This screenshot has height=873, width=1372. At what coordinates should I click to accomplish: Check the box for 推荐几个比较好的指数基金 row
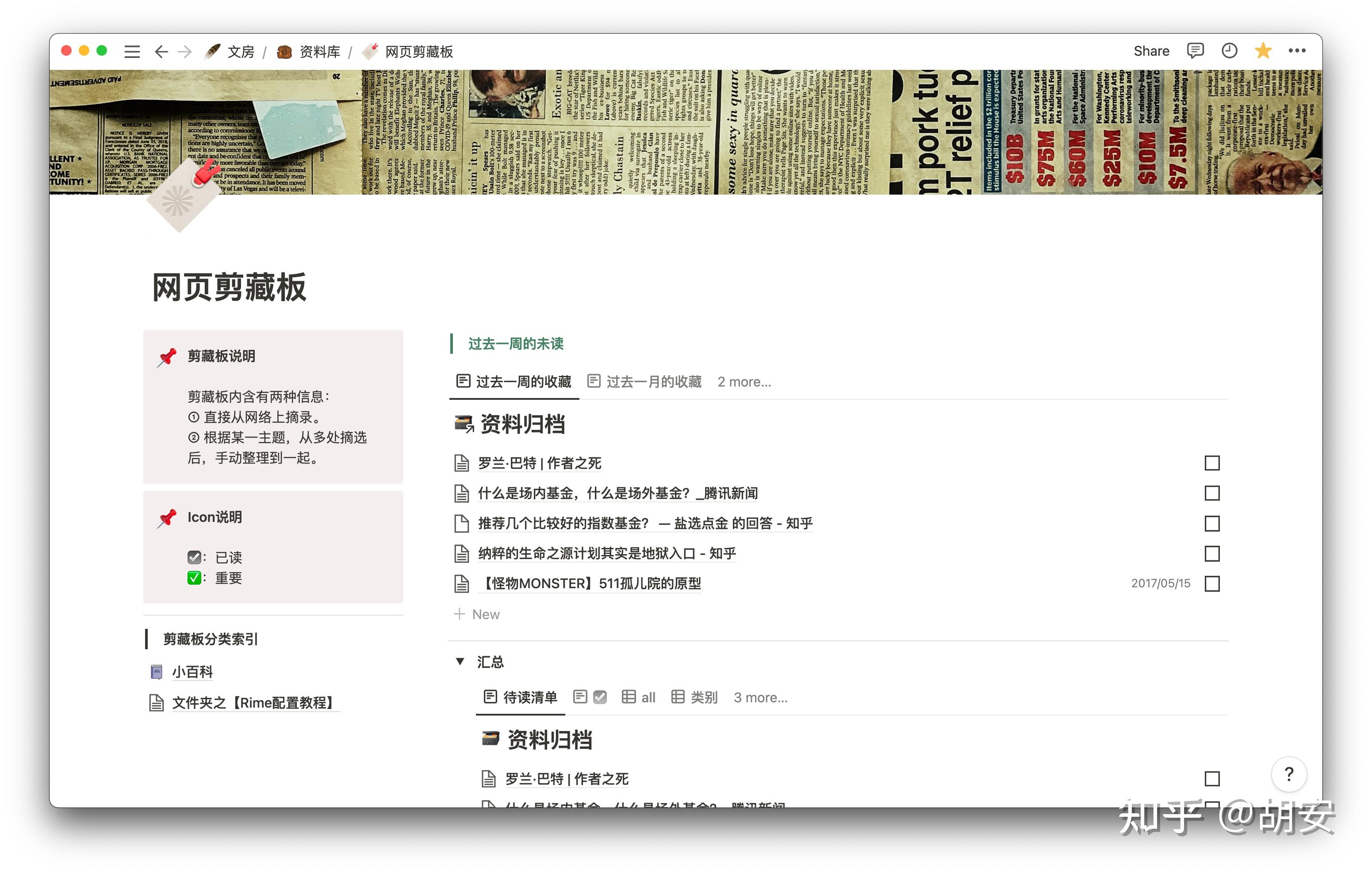pos(1212,524)
